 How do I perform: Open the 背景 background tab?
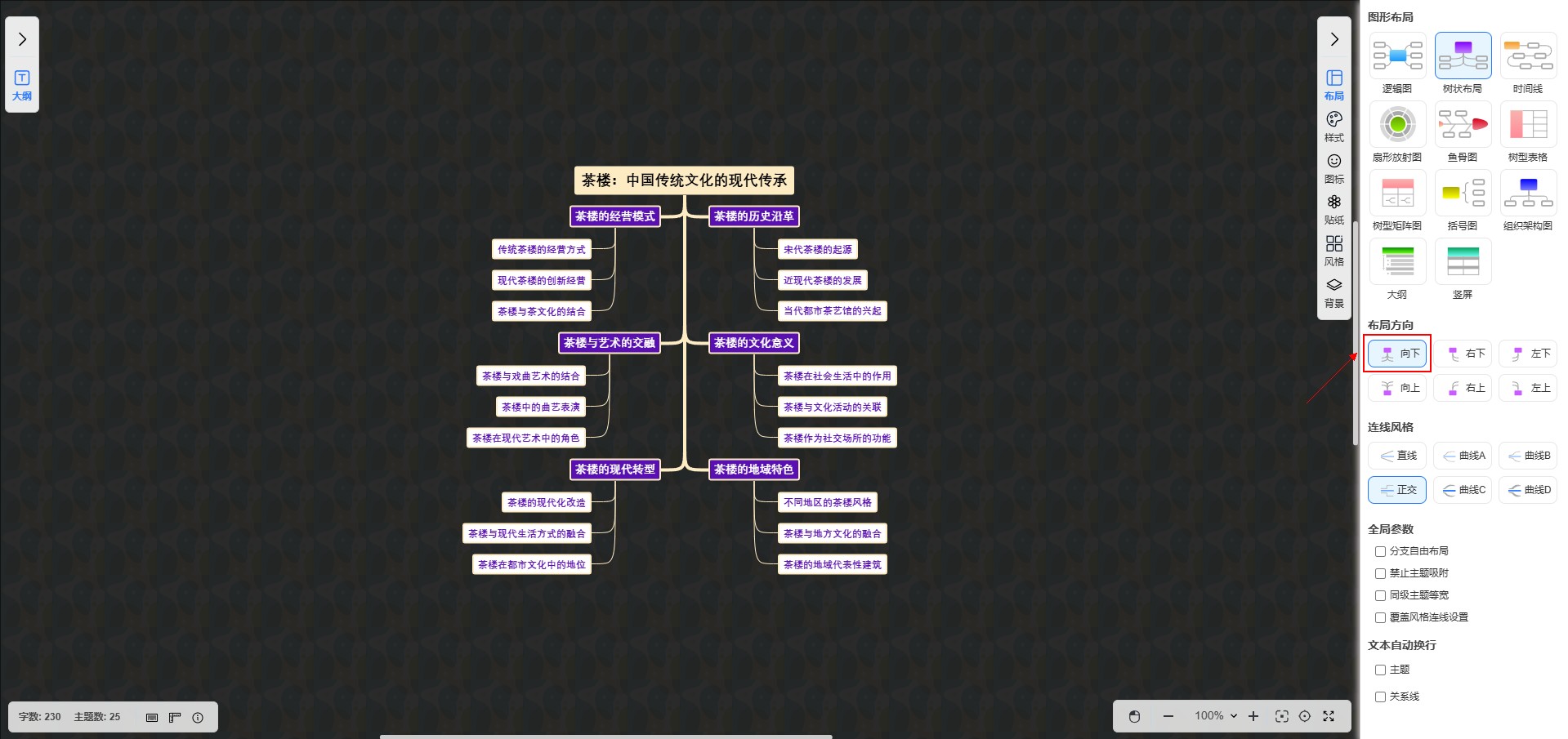click(x=1334, y=292)
